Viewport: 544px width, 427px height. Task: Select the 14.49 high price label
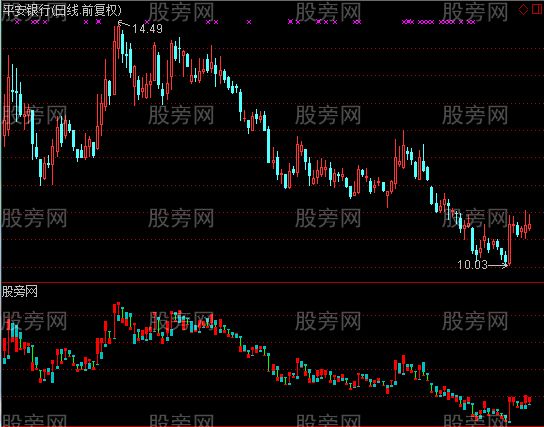point(147,28)
